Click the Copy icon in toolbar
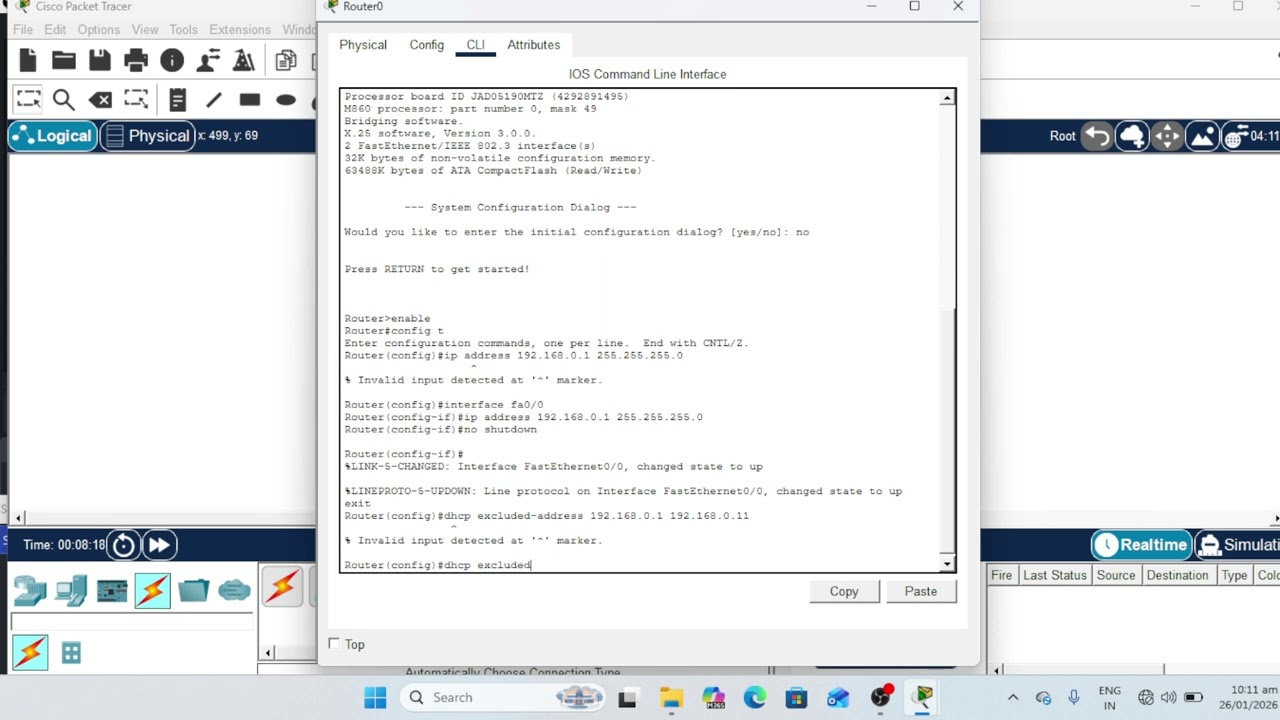Image resolution: width=1280 pixels, height=720 pixels. [x=287, y=61]
